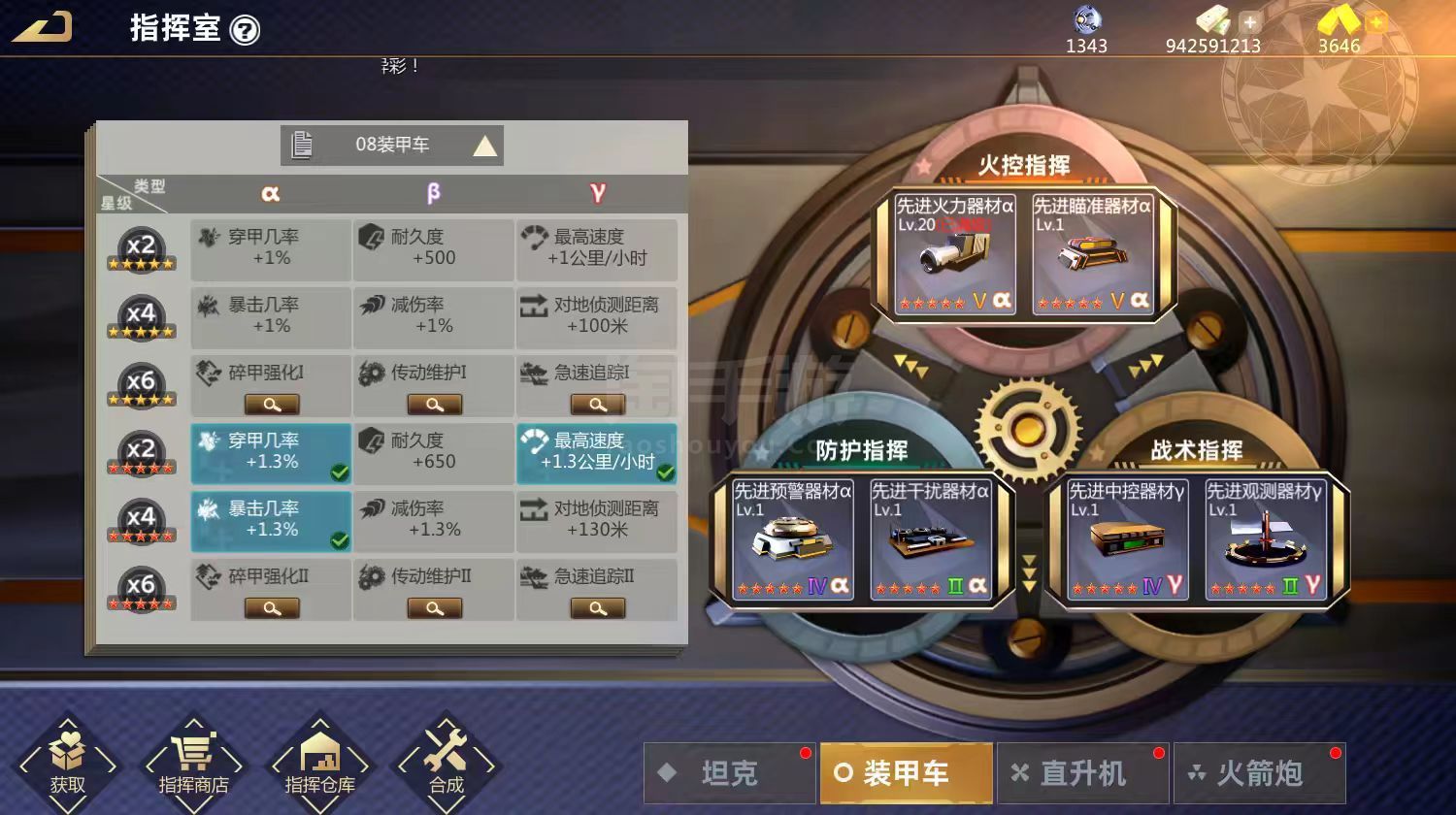Switch to the 直升机 tab
The image size is (1456, 815).
[x=1082, y=773]
